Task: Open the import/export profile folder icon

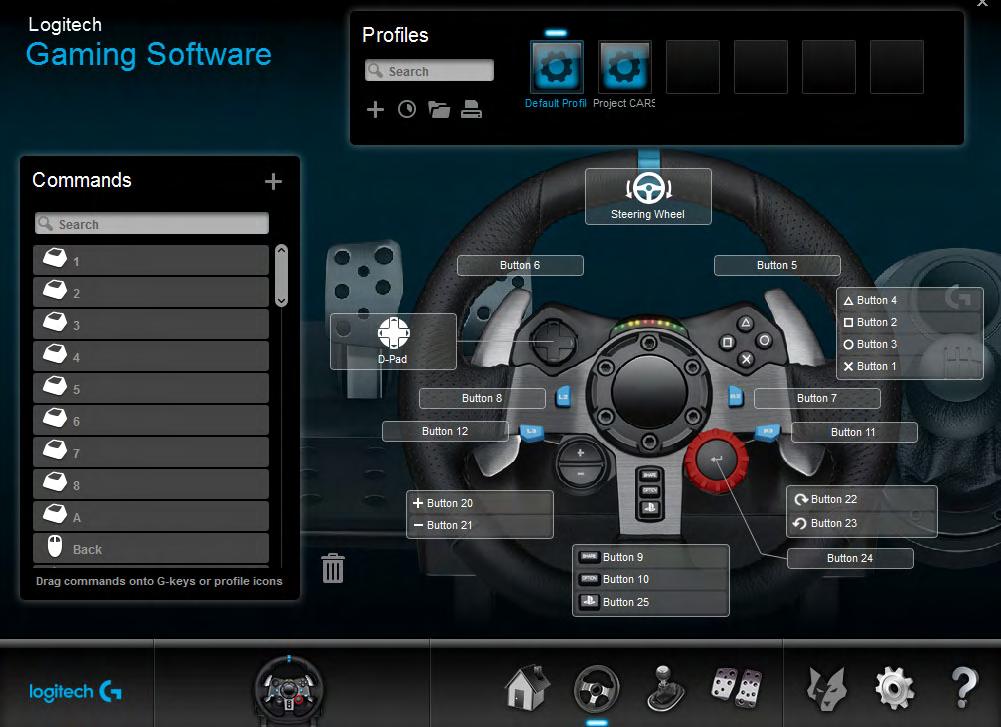Action: [x=439, y=110]
